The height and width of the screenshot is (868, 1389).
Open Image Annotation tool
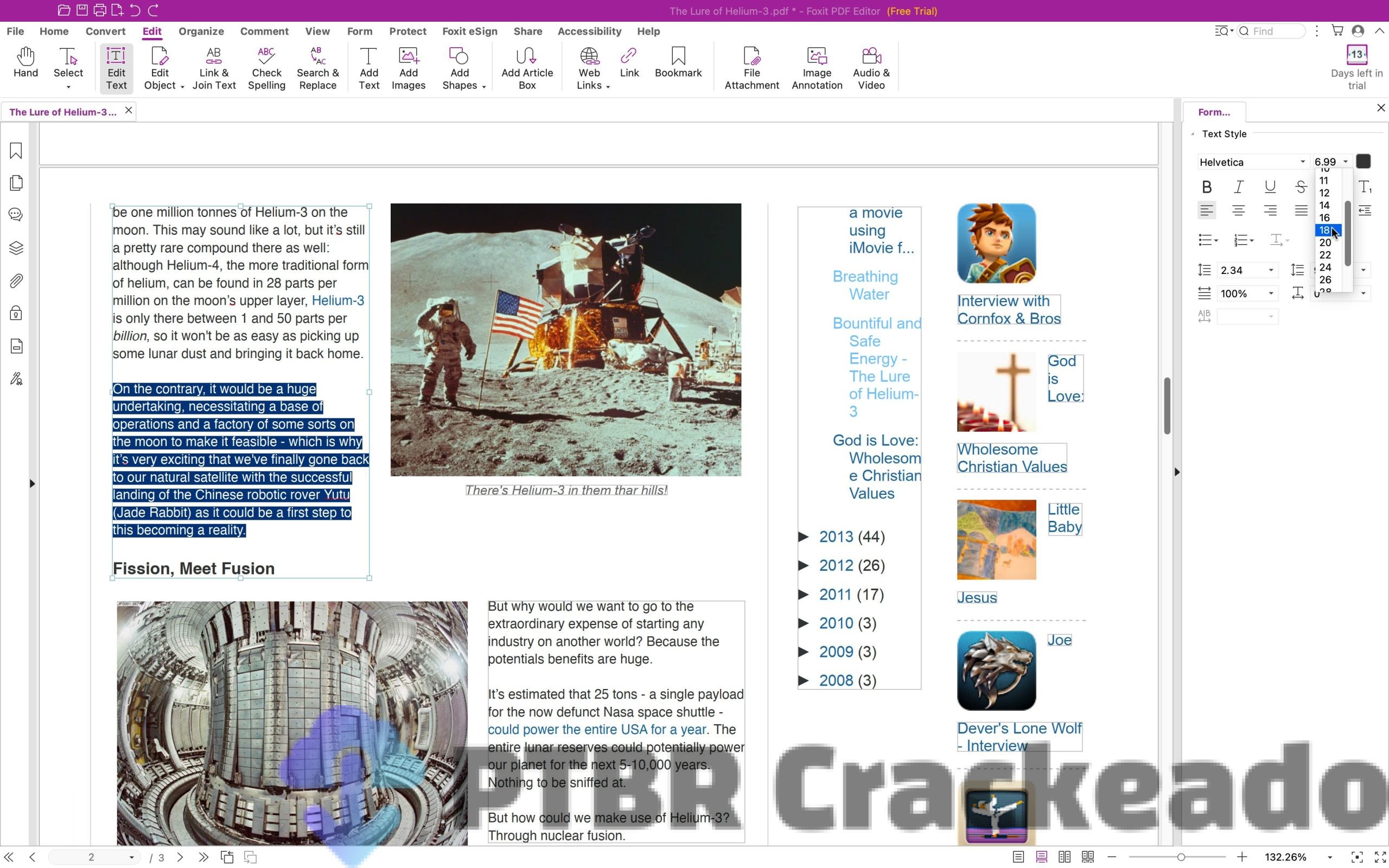[x=817, y=68]
